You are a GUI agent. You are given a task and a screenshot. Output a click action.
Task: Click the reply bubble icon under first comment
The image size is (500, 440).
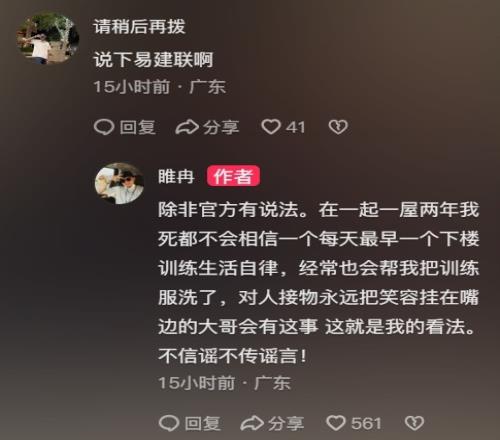pyautogui.click(x=104, y=127)
